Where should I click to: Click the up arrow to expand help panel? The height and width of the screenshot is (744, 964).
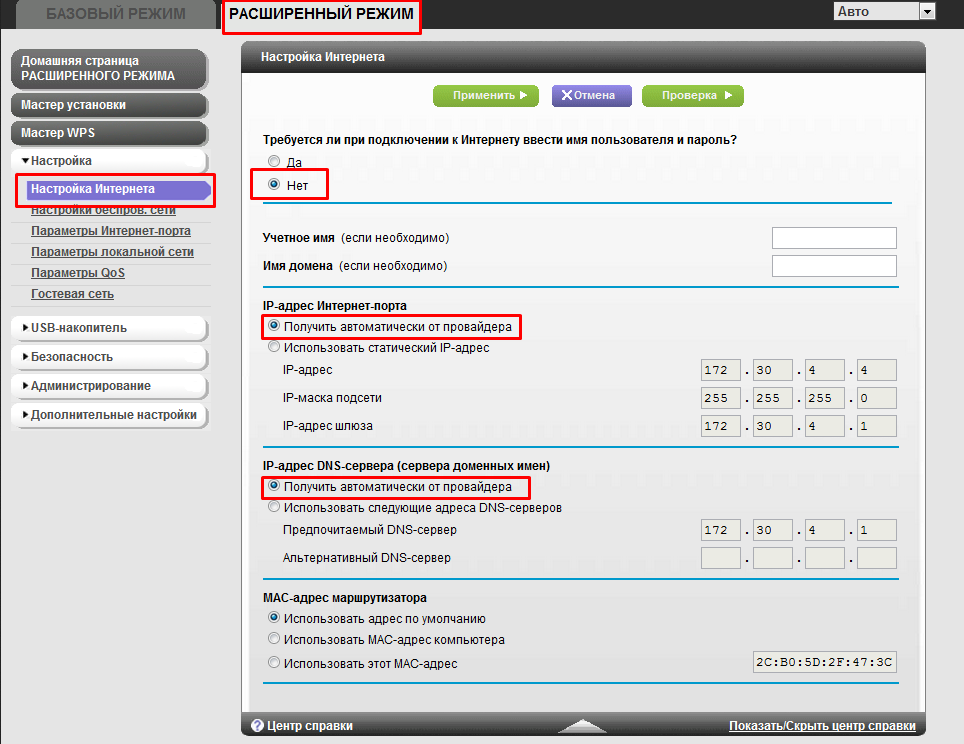pyautogui.click(x=582, y=726)
